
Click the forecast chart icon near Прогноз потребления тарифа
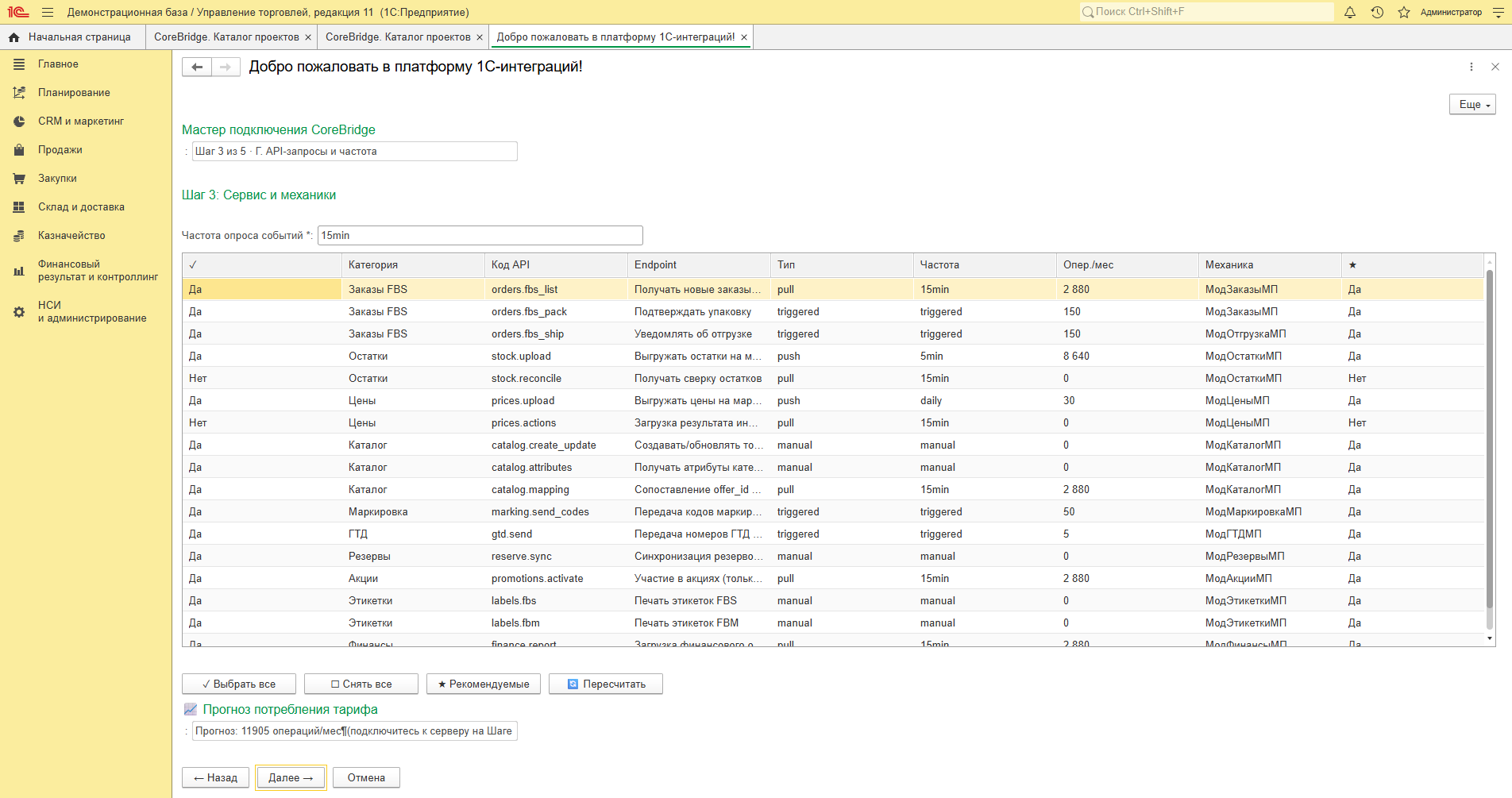click(191, 710)
